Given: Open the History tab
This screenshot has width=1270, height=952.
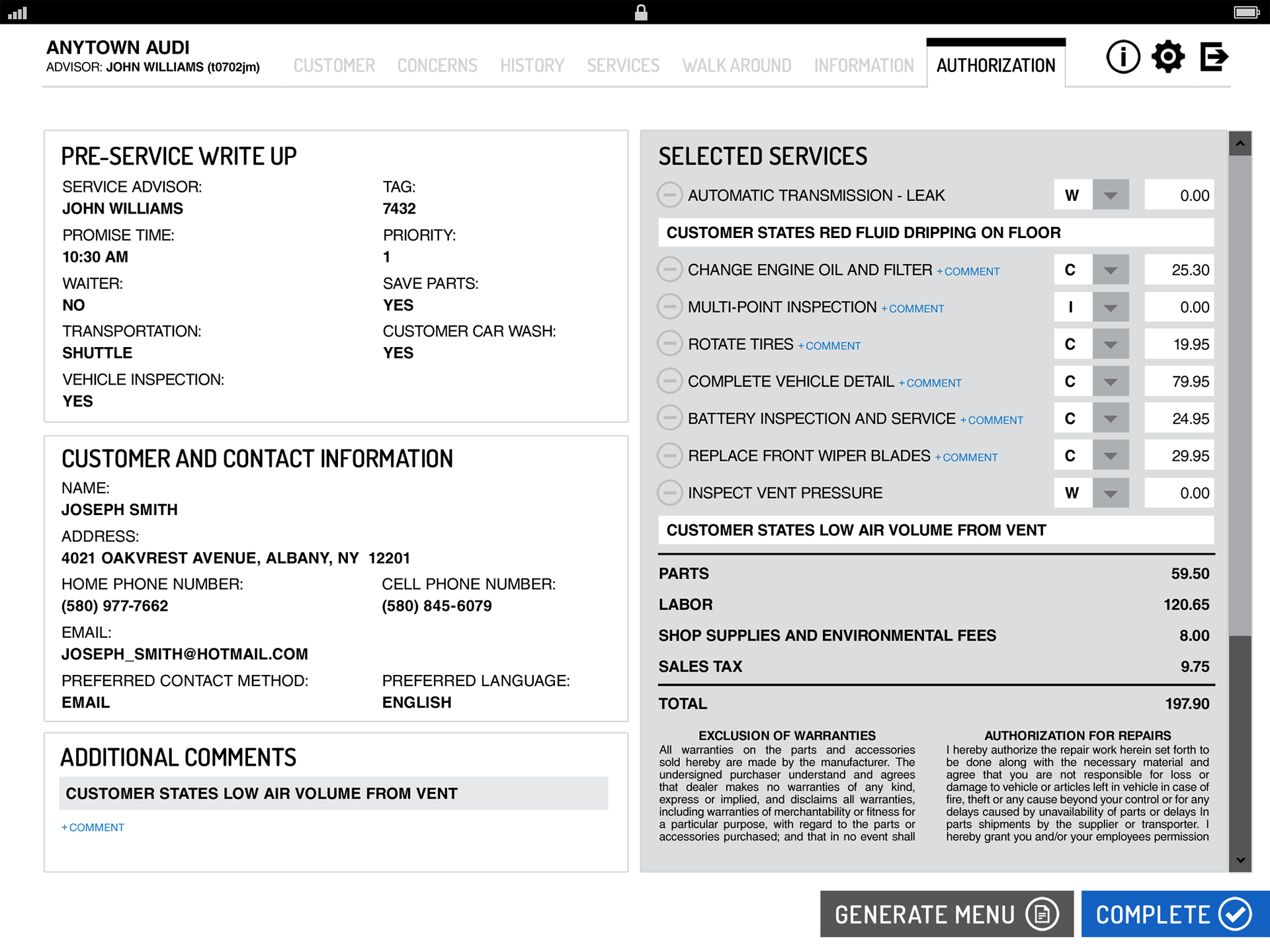Looking at the screenshot, I should [x=532, y=65].
